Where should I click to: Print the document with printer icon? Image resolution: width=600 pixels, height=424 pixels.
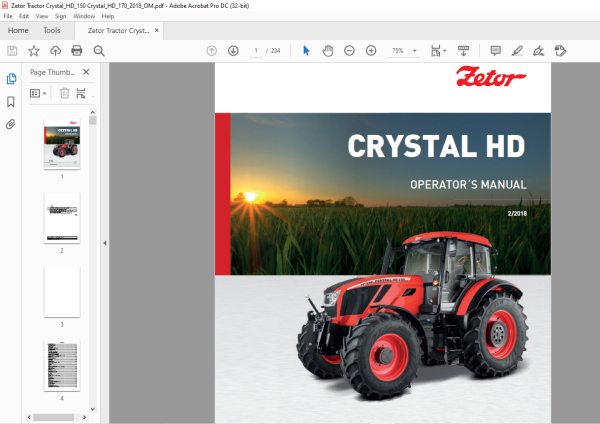point(77,51)
